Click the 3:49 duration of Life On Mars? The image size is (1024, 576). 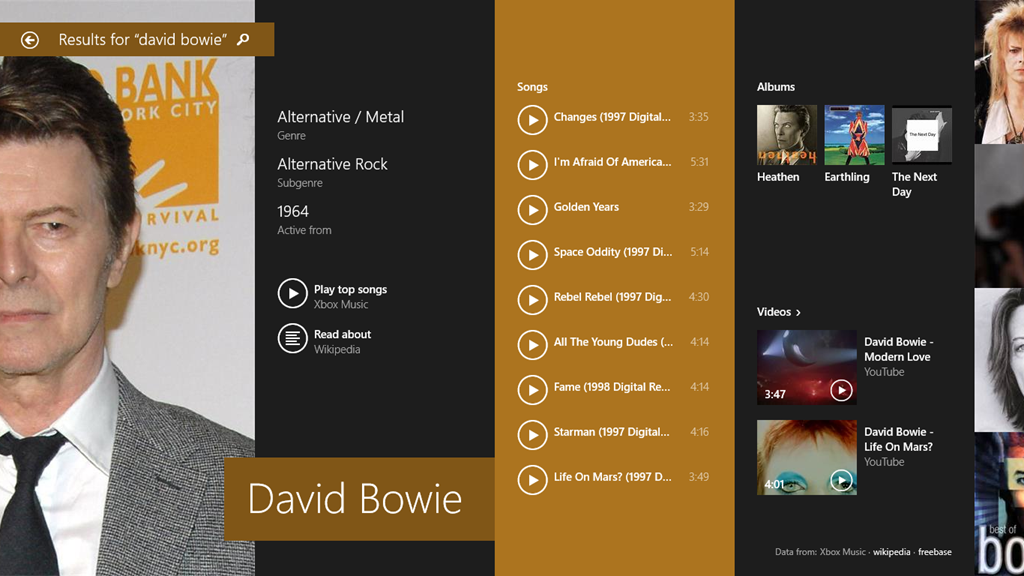coord(699,477)
